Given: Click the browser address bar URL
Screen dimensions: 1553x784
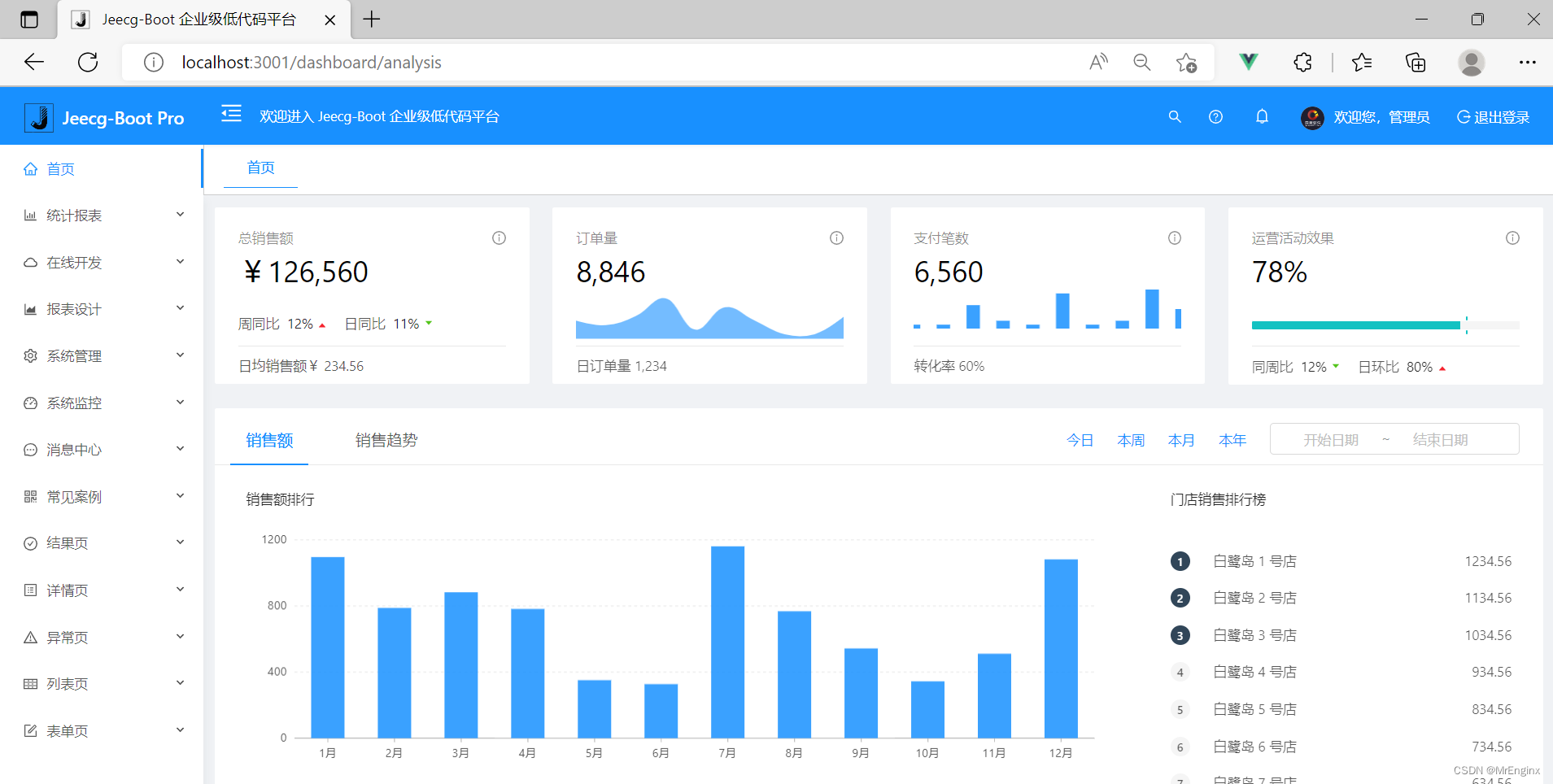Looking at the screenshot, I should click(312, 63).
